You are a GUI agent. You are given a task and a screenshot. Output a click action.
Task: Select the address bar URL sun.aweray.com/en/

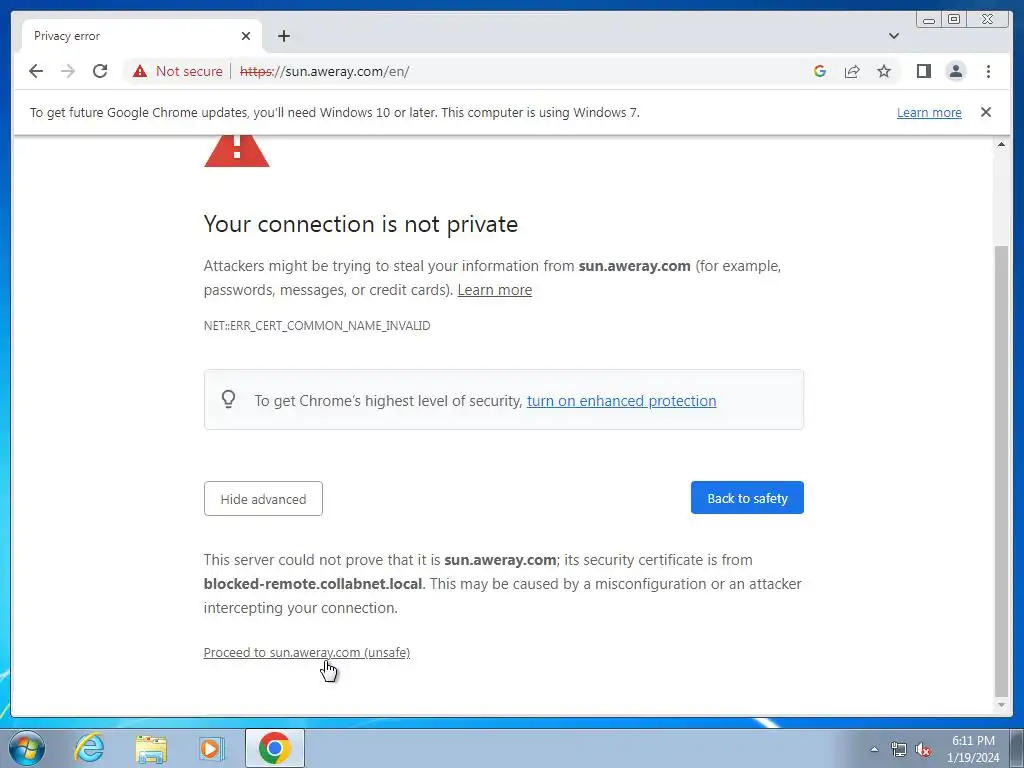(x=325, y=71)
